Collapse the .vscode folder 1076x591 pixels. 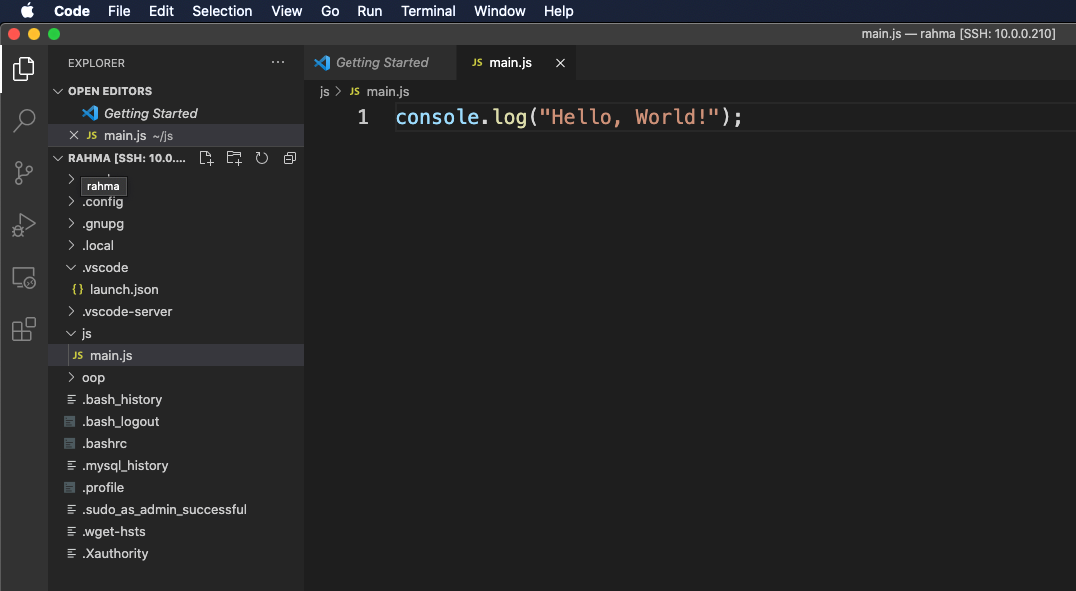tap(104, 268)
